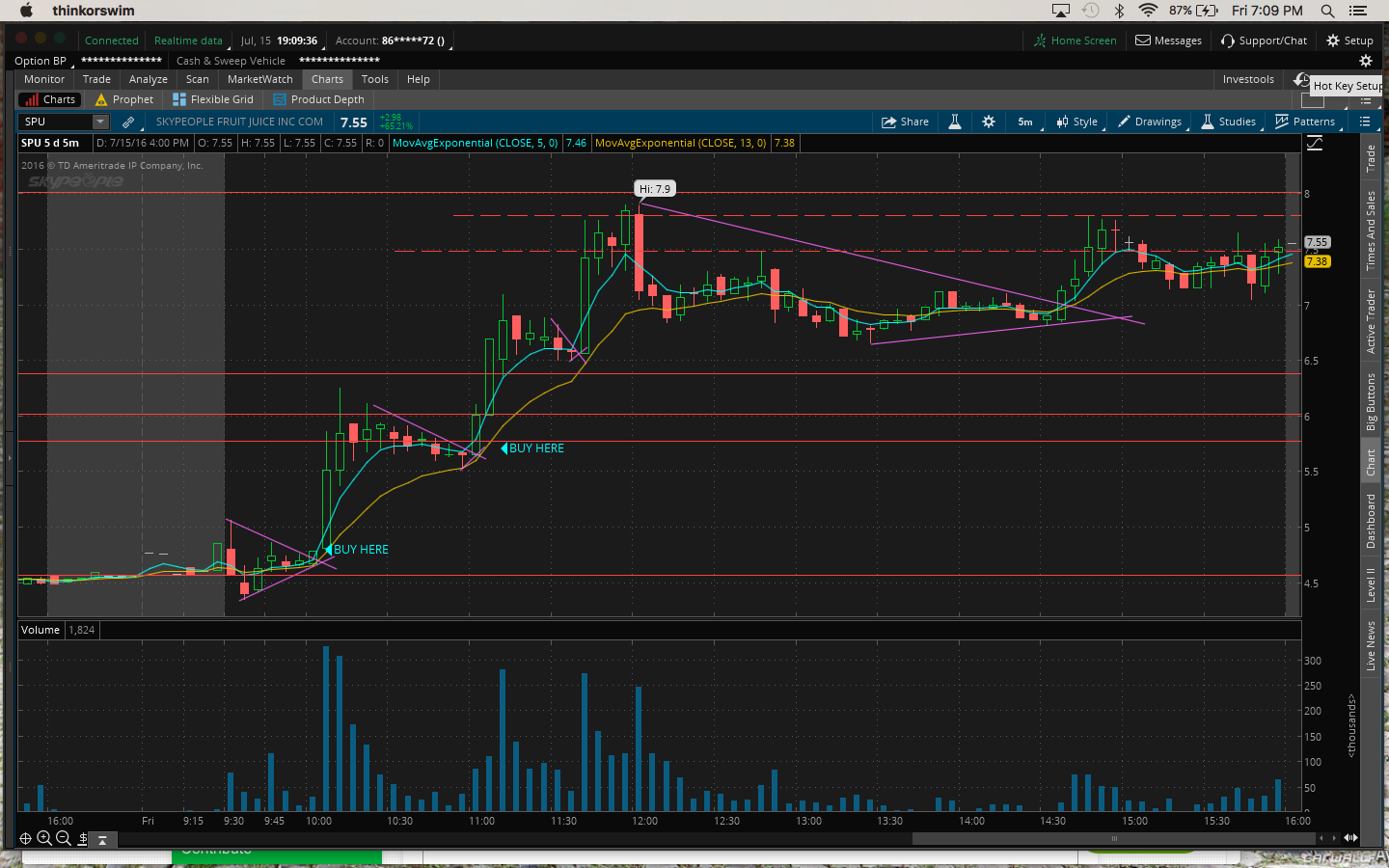This screenshot has height=868, width=1389.
Task: Click the Realtime data indicator
Action: coord(189,41)
